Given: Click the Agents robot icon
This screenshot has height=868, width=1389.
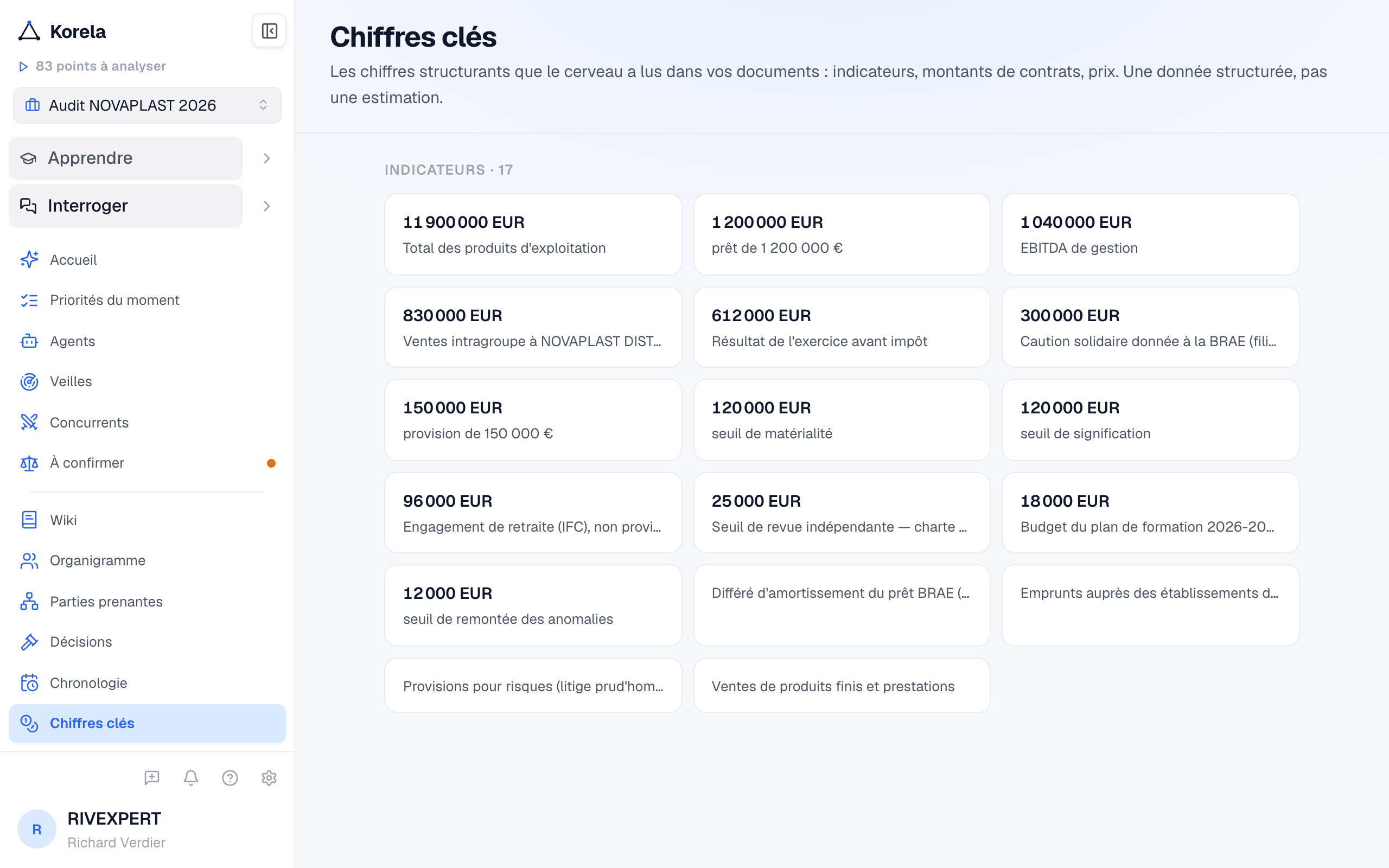Looking at the screenshot, I should (29, 341).
